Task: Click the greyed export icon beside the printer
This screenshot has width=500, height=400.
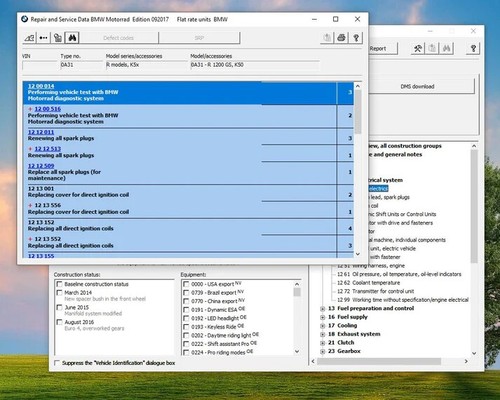Action: tap(327, 38)
